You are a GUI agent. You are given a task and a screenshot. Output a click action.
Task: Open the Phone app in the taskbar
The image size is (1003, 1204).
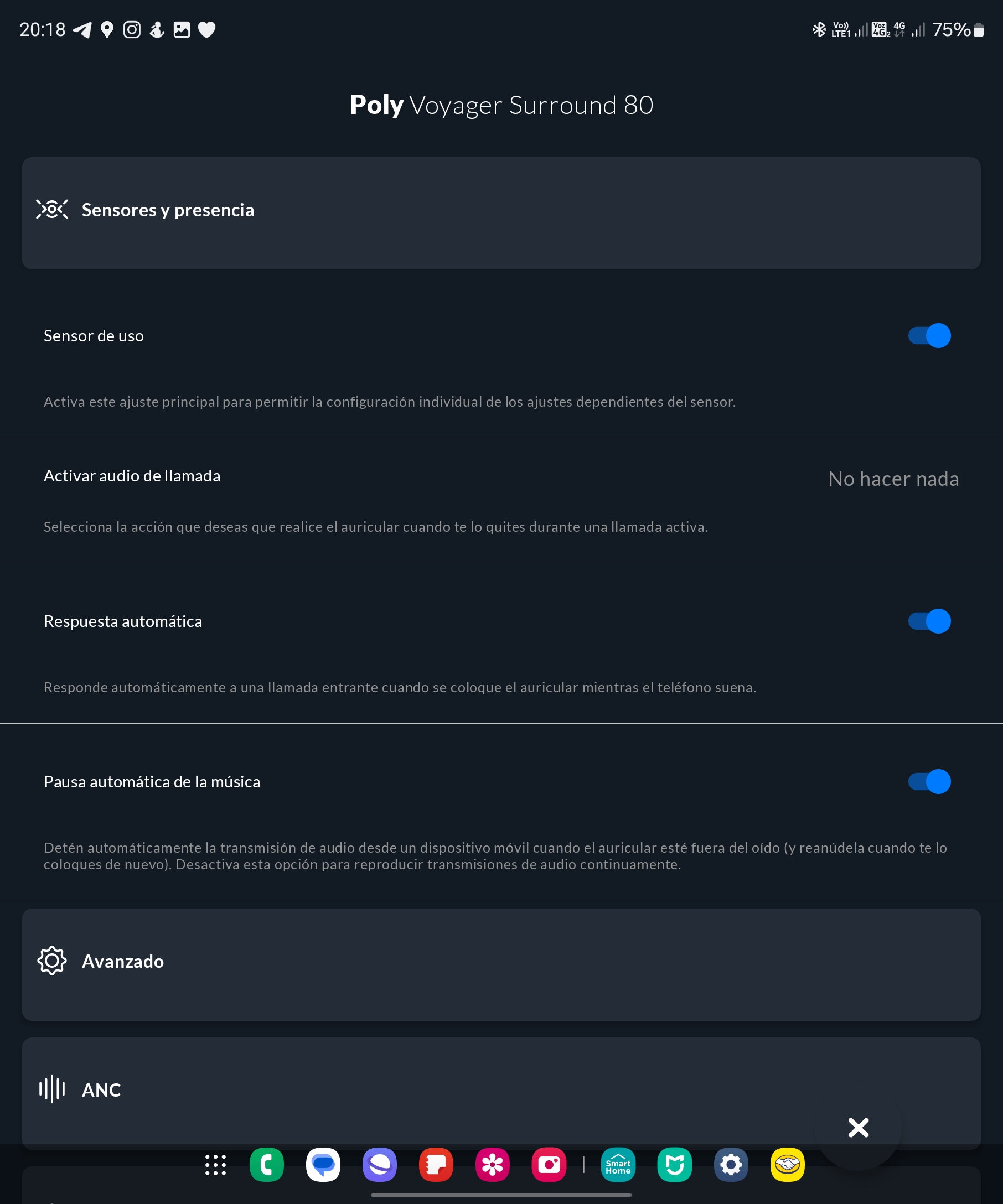[x=267, y=1165]
